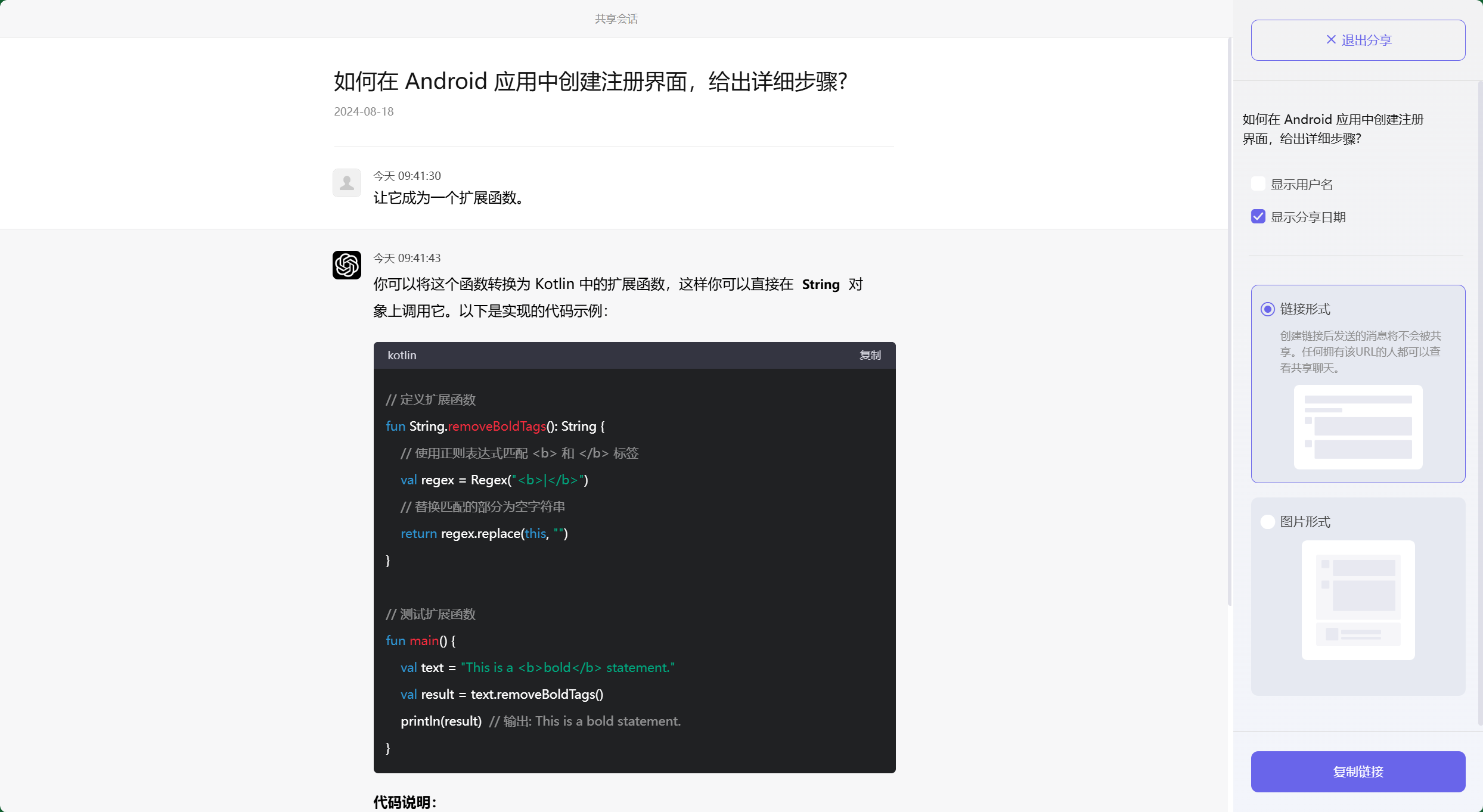Click the X icon inside 退出分享 button
1483x812 pixels.
click(x=1331, y=39)
